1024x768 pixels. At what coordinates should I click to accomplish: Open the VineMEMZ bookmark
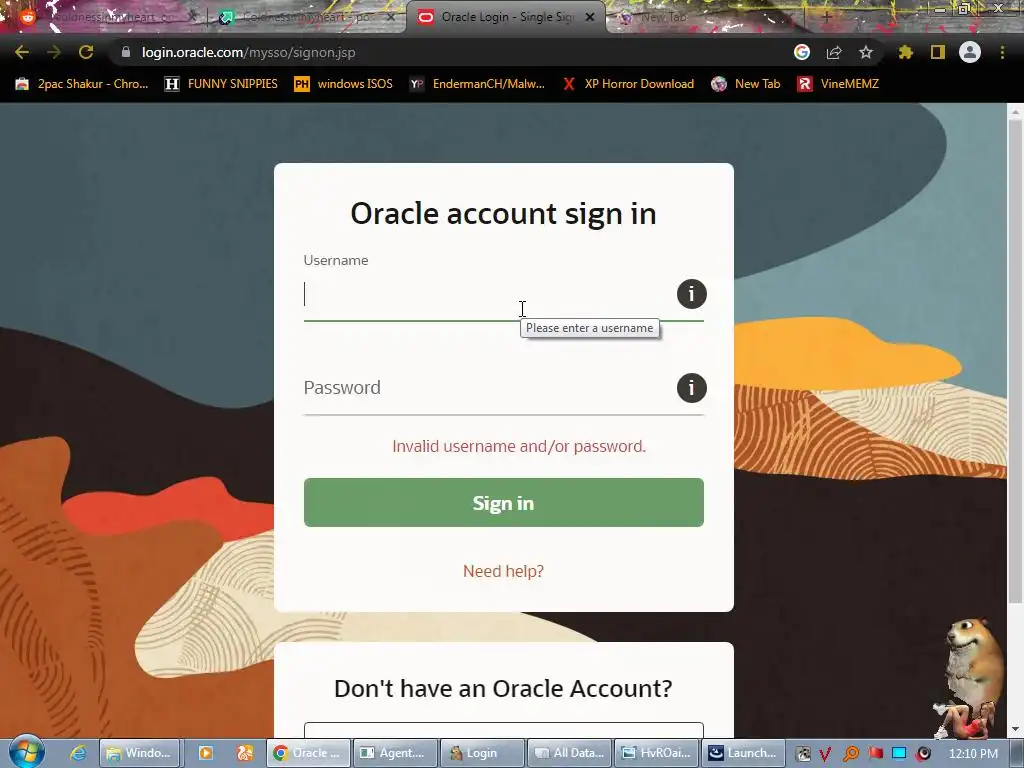coord(839,84)
